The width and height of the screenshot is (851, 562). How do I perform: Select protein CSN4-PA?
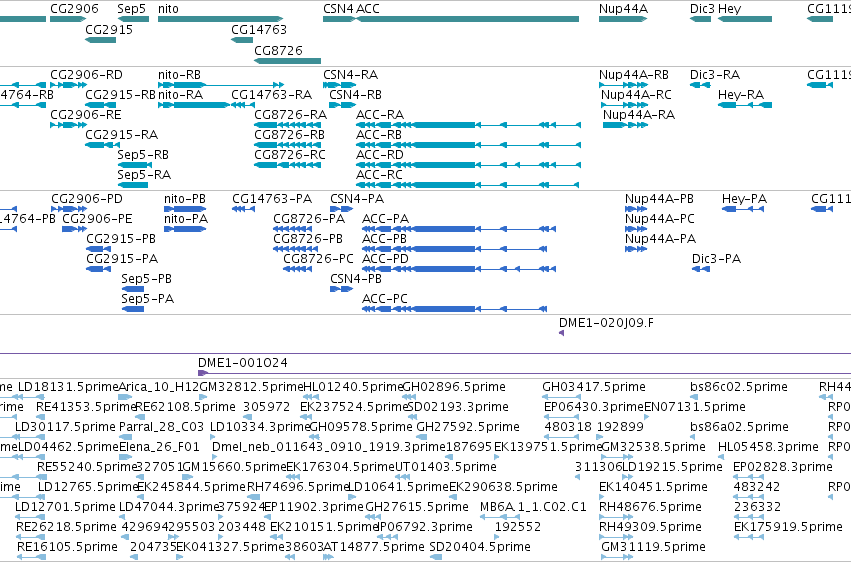click(339, 209)
